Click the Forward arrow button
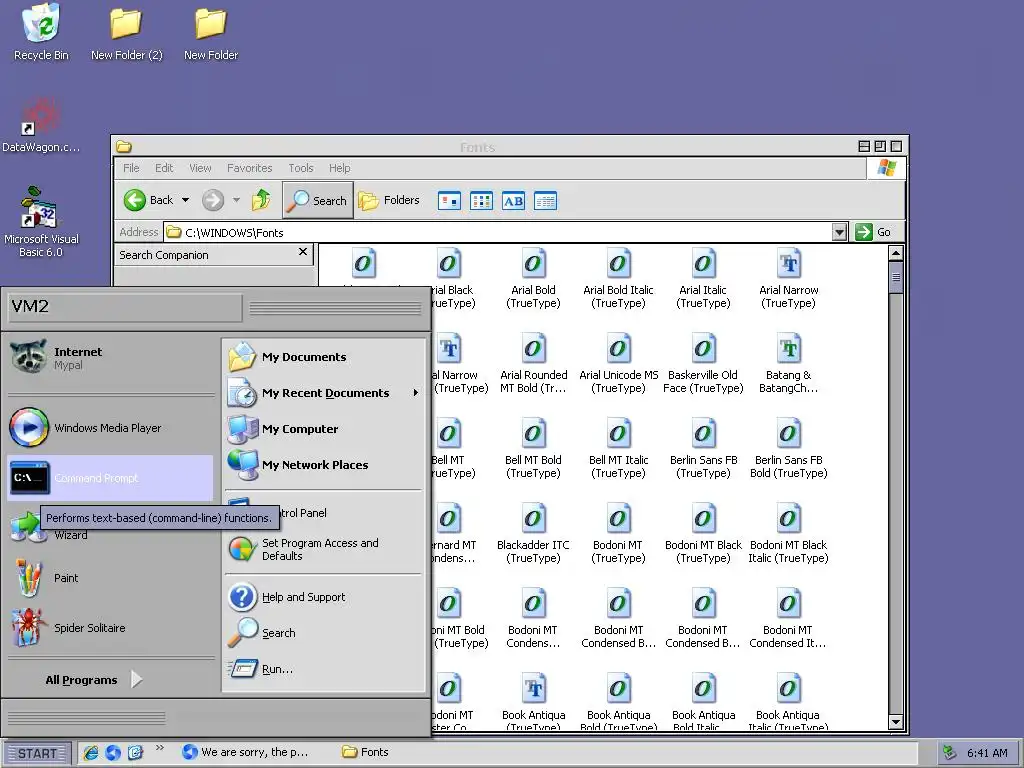This screenshot has width=1024, height=768. click(x=212, y=200)
